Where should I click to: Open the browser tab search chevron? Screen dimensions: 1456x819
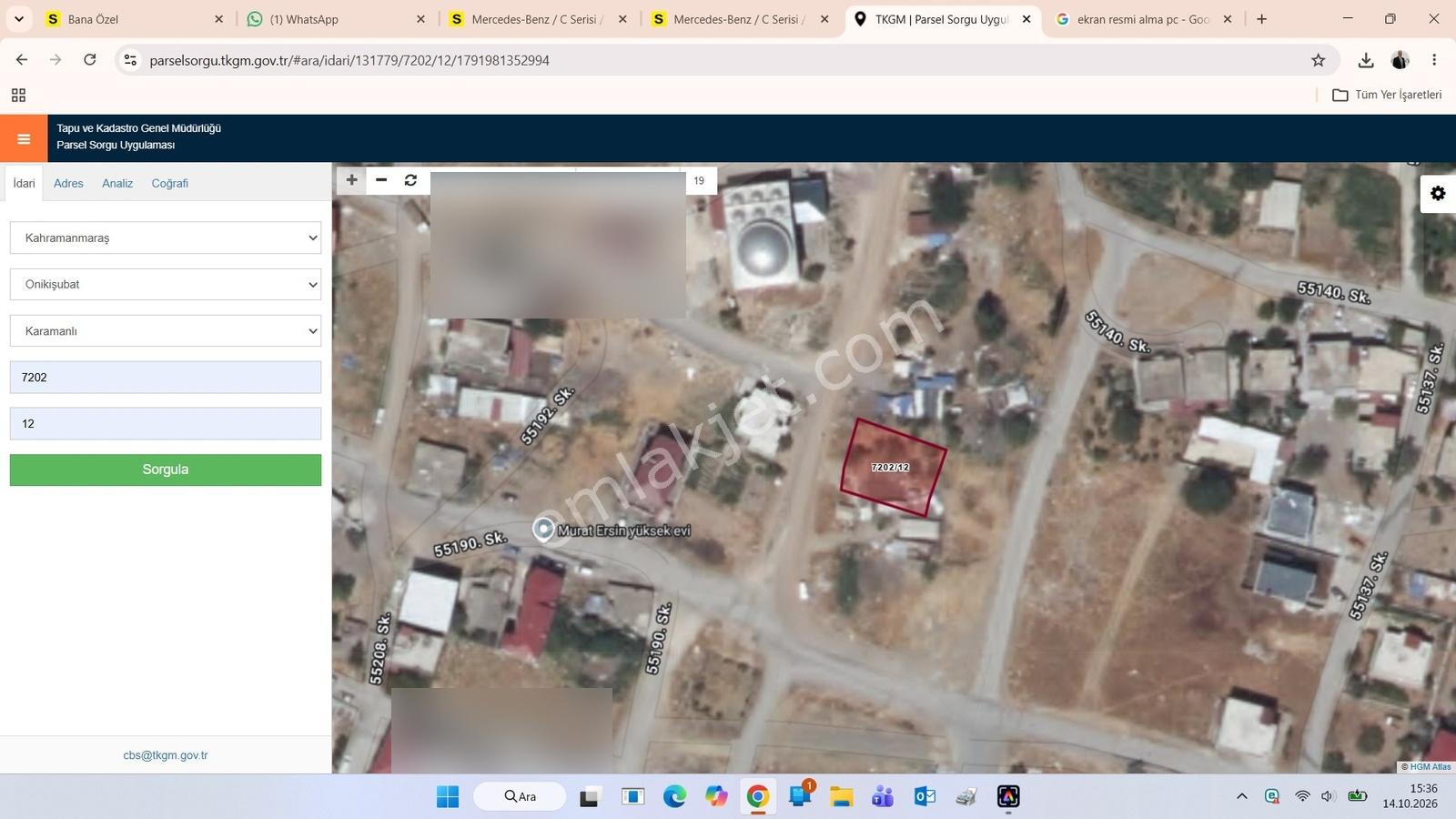pos(19,19)
